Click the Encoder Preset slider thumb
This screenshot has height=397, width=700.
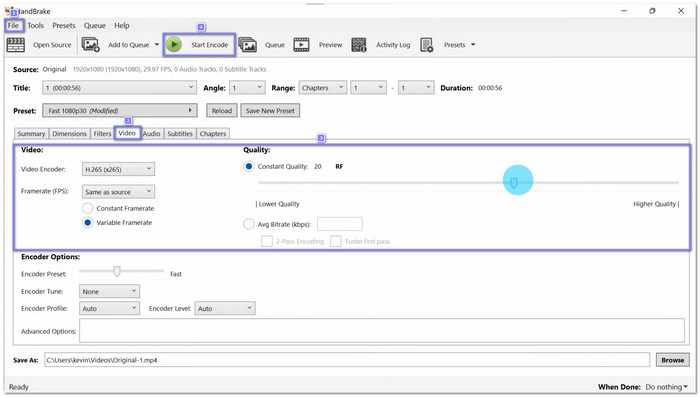point(117,271)
